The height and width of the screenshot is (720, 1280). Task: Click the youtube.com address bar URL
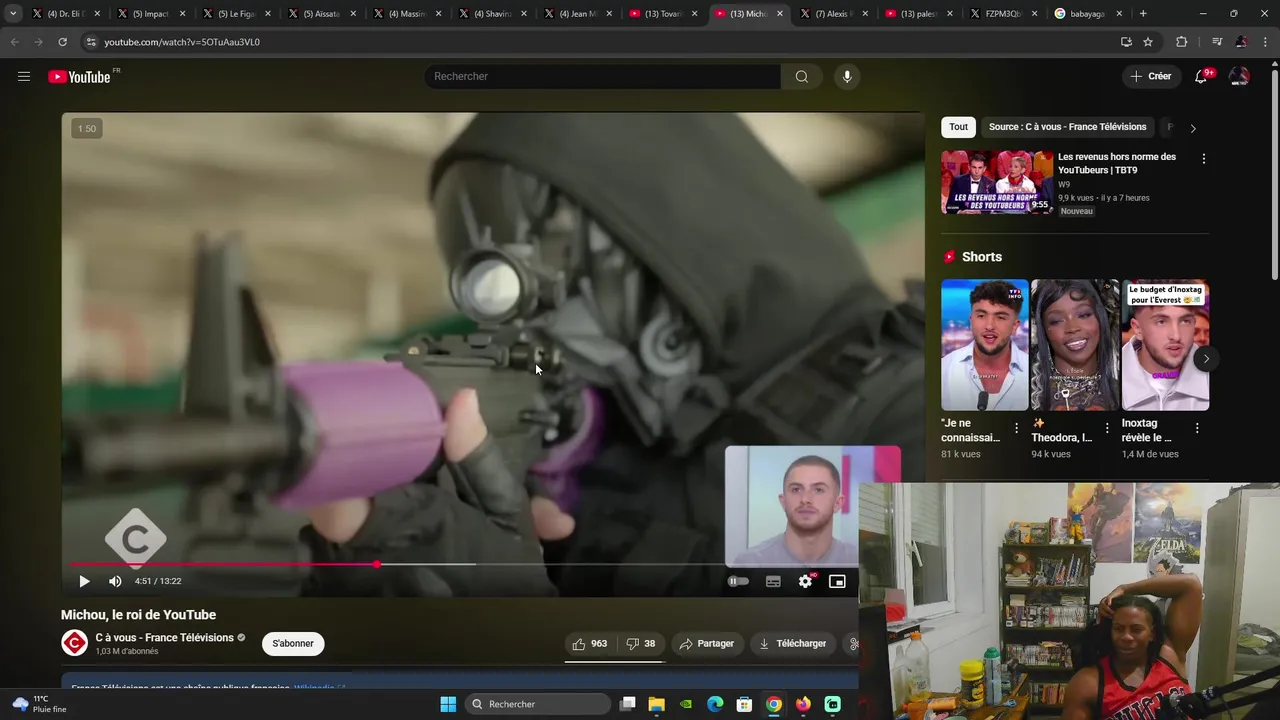click(x=182, y=42)
